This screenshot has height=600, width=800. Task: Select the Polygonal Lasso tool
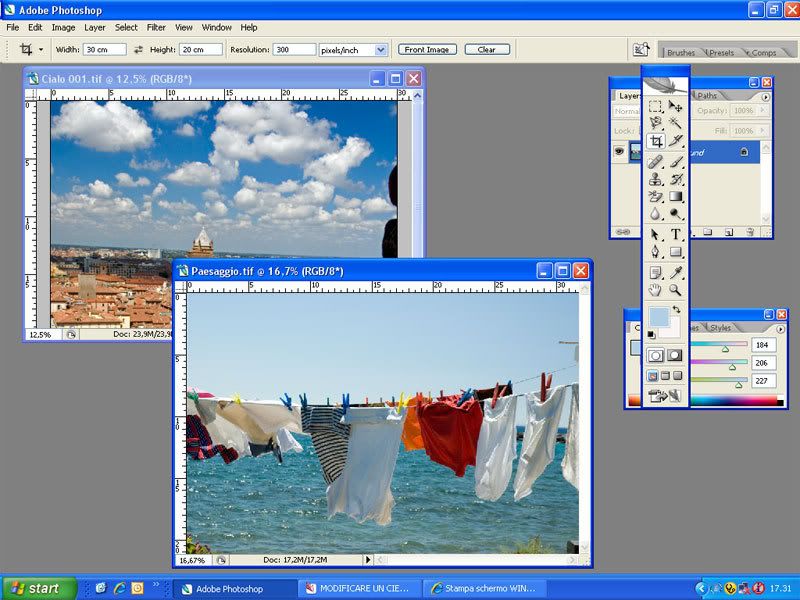point(656,123)
